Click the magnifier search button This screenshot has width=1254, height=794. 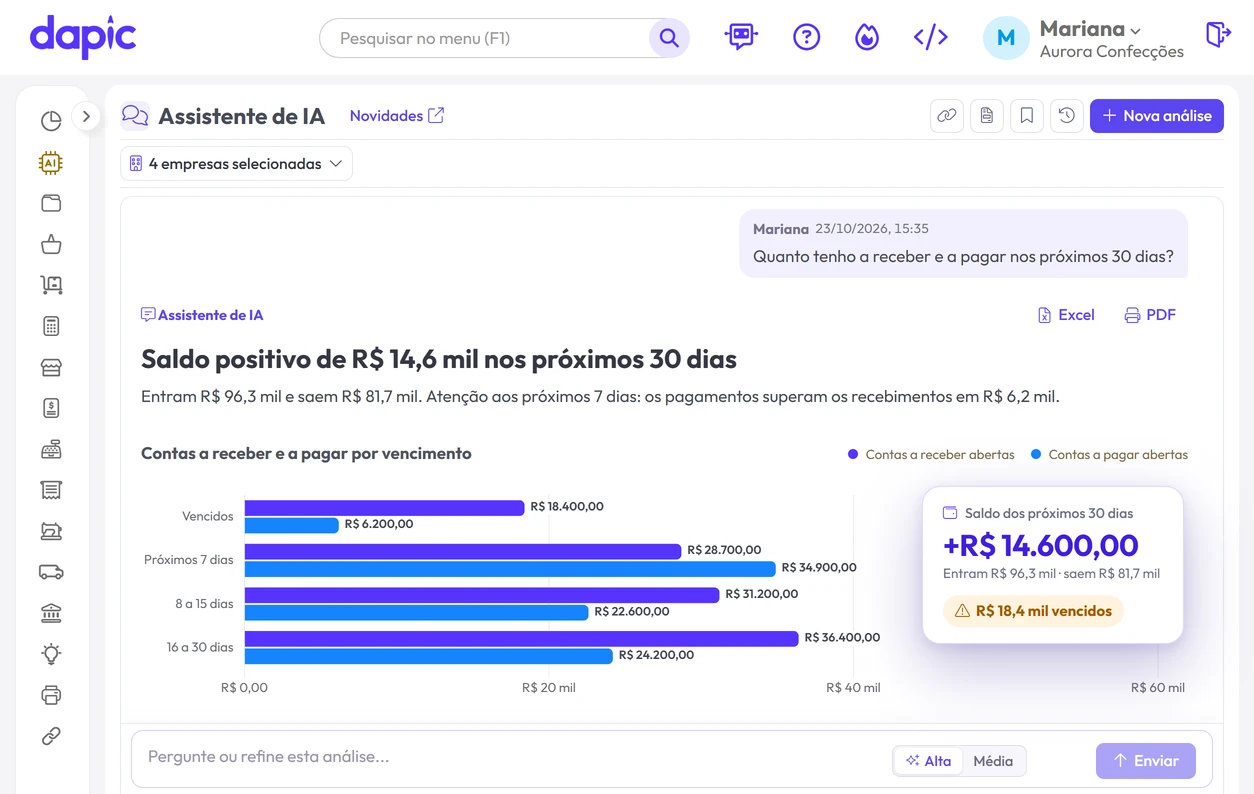(669, 38)
